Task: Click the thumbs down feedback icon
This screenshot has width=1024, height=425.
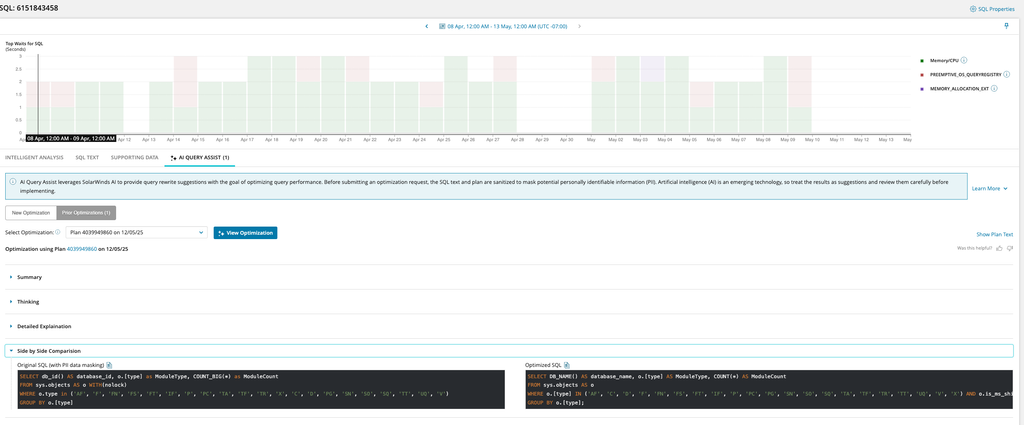Action: pyautogui.click(x=1011, y=248)
